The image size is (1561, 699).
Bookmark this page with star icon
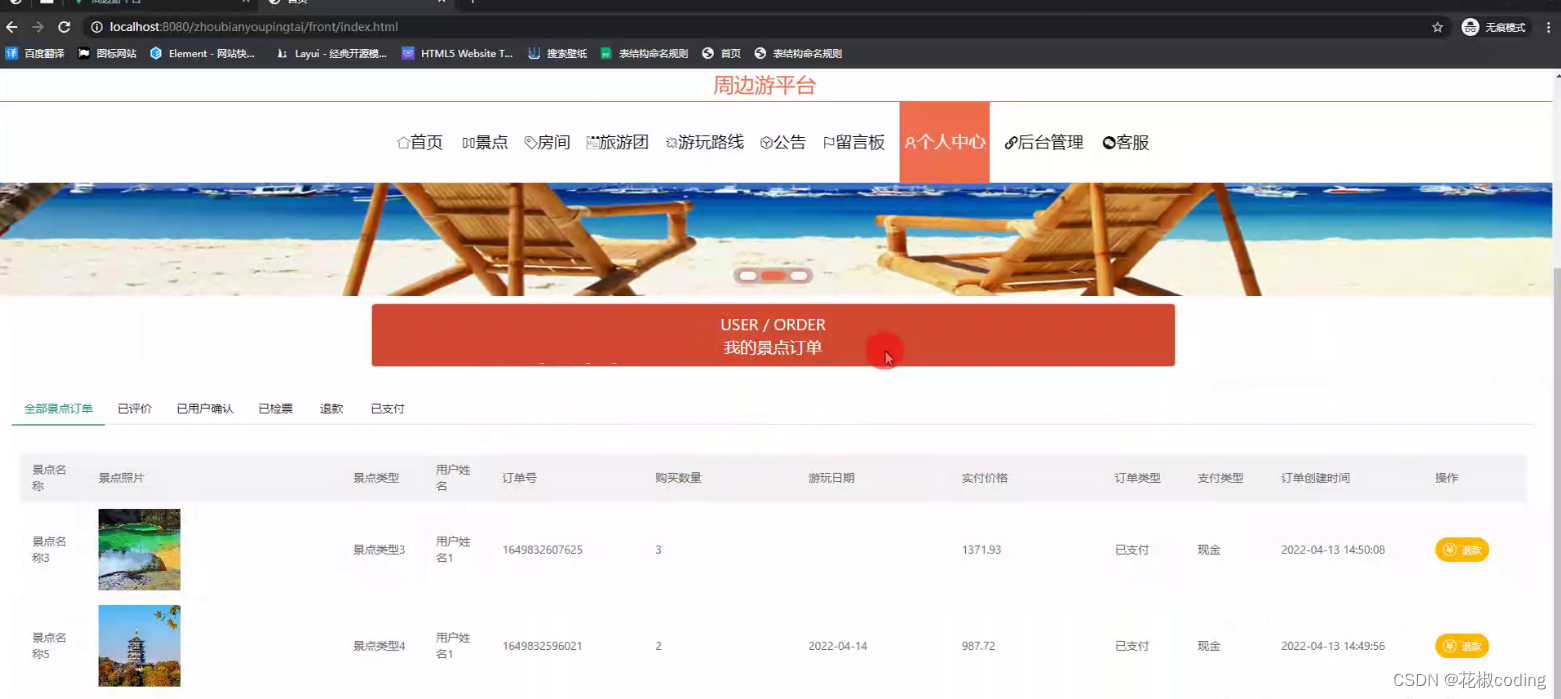click(x=1437, y=27)
